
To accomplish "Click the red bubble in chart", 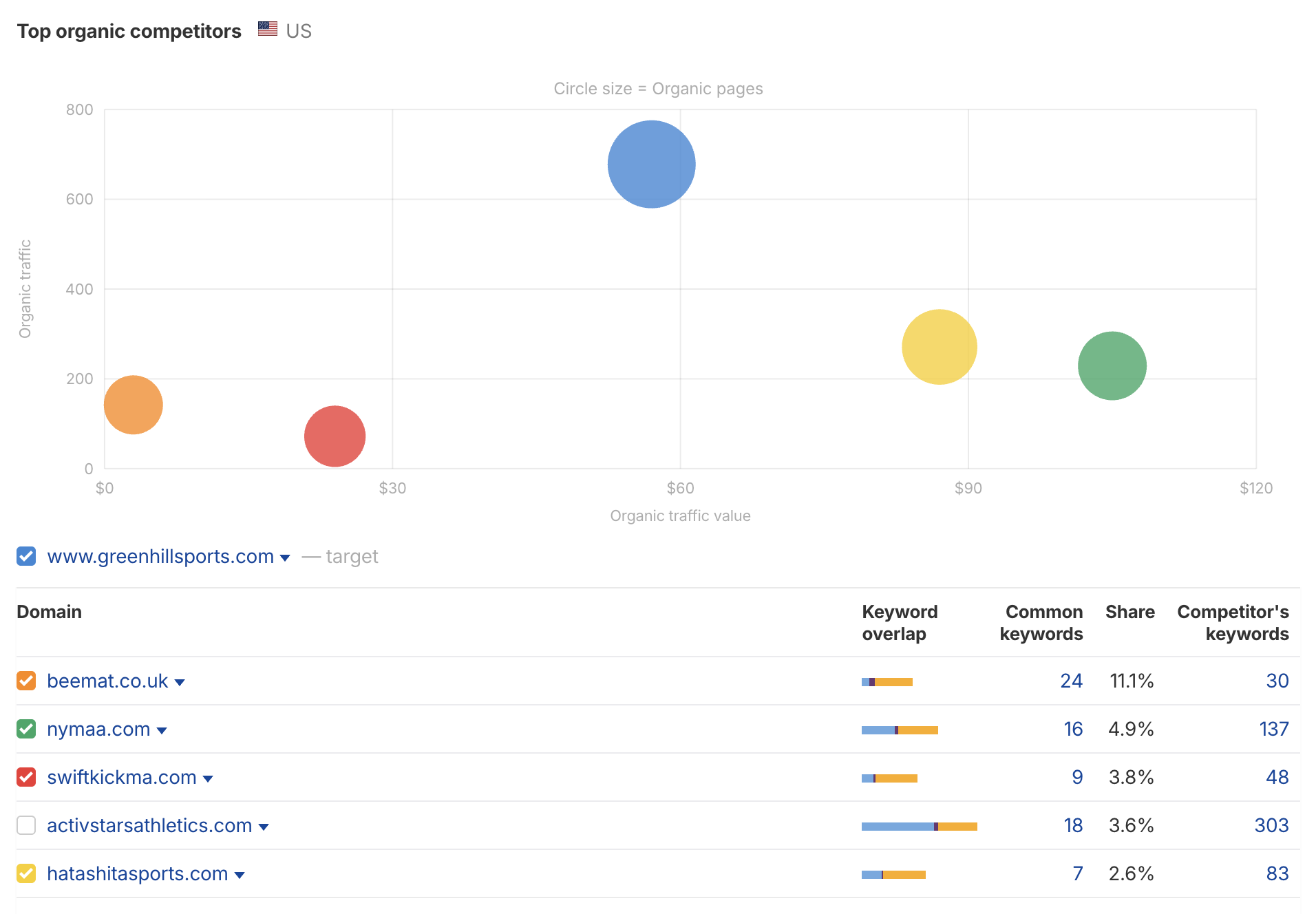I will point(335,436).
